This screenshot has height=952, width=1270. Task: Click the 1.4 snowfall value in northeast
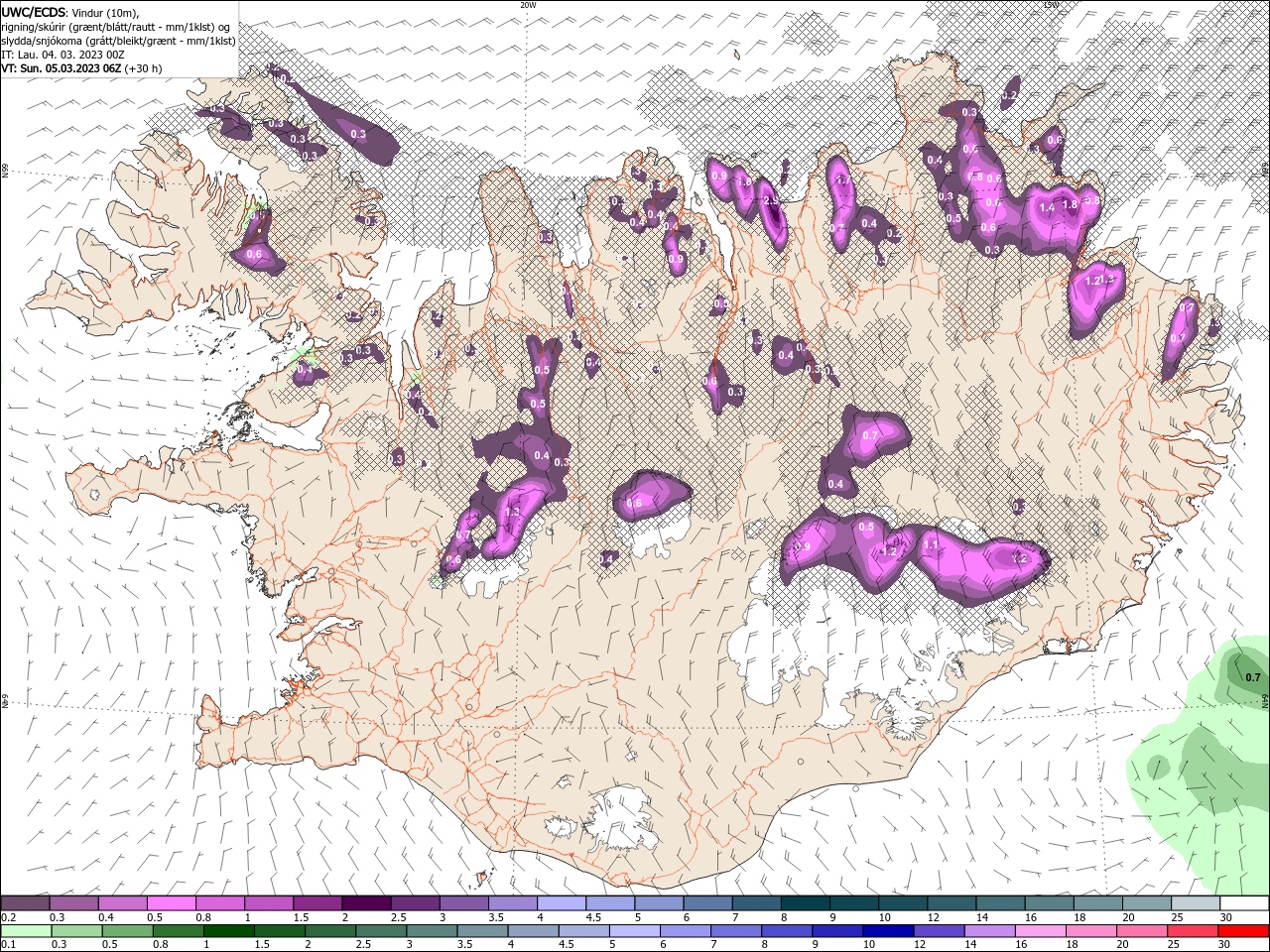[x=1048, y=207]
